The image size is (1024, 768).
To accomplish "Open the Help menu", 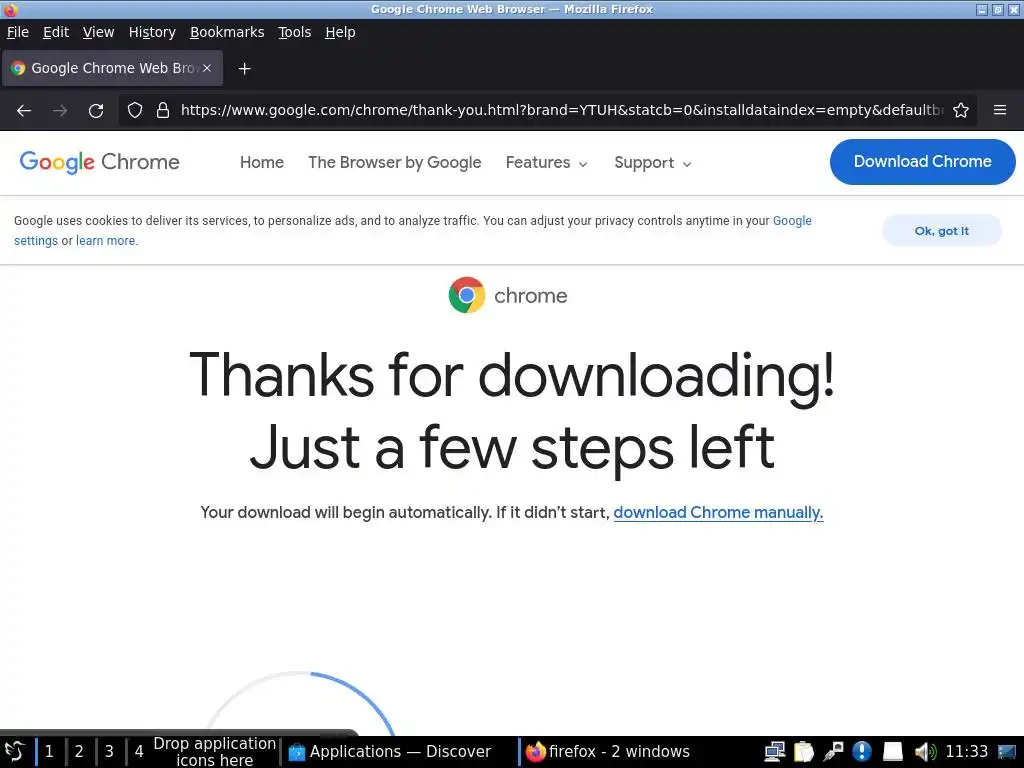I will pyautogui.click(x=340, y=32).
